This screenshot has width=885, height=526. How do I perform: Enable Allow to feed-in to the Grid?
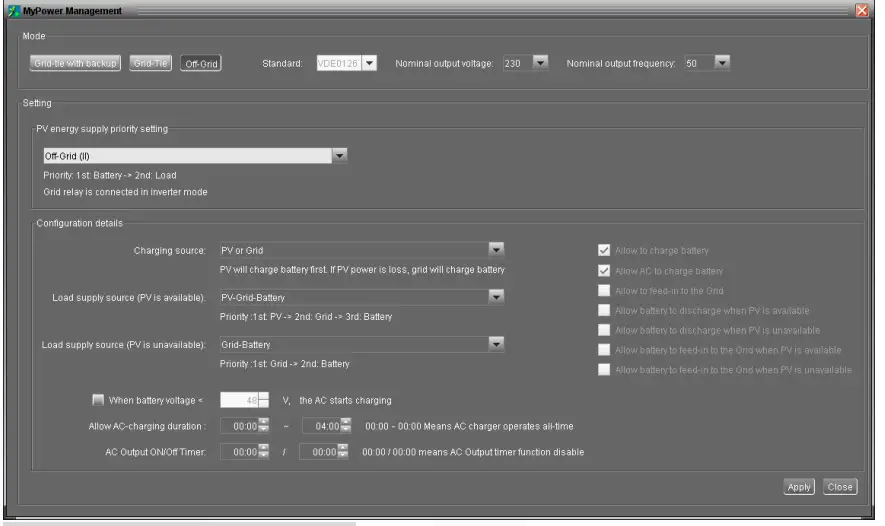(x=604, y=290)
